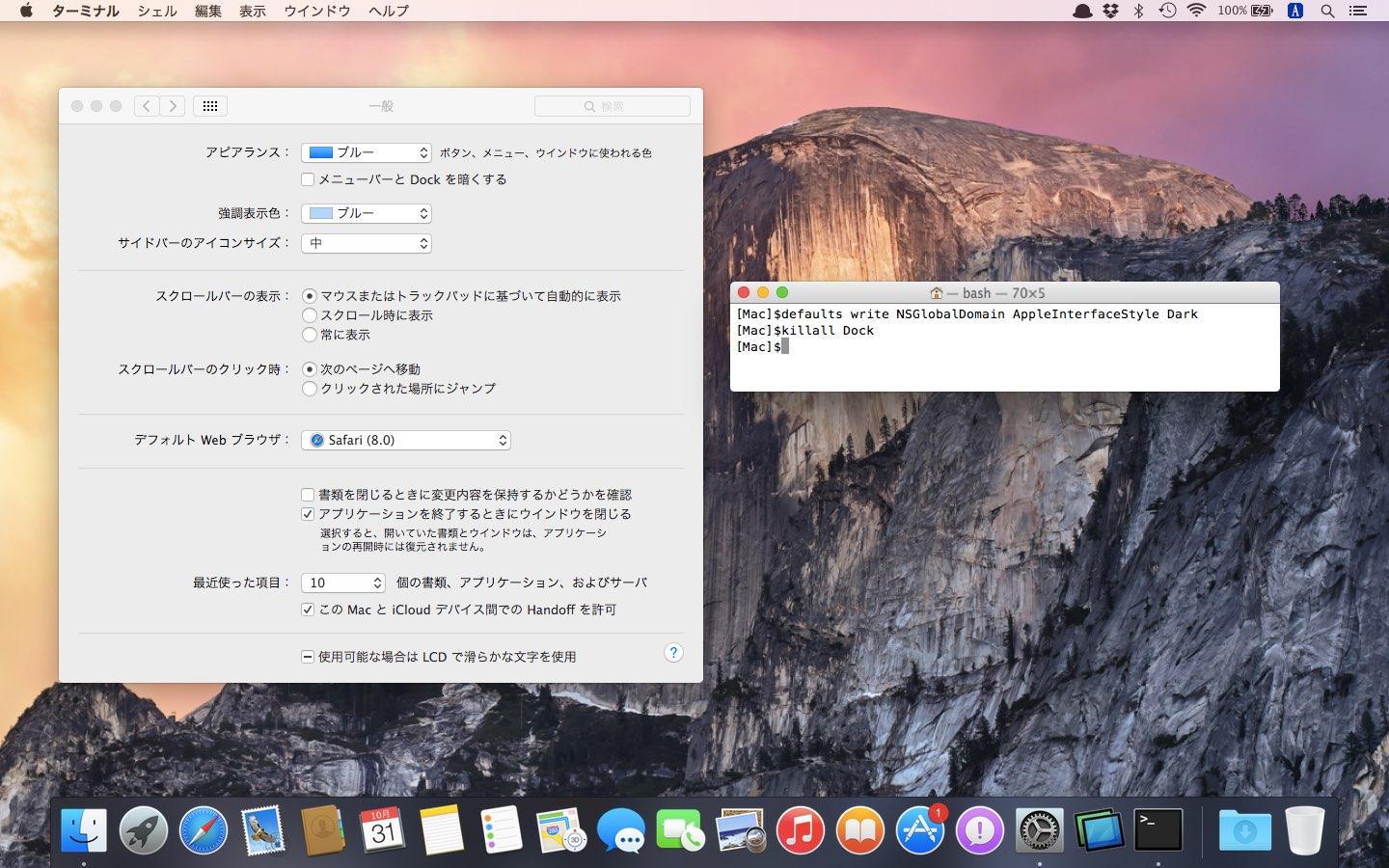The image size is (1389, 868).
Task: Click the hat icon in menu bar
Action: [x=1083, y=11]
